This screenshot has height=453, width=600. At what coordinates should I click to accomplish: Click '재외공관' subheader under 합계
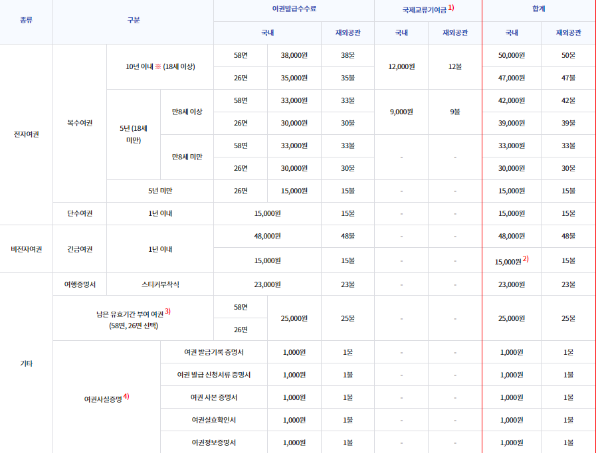tap(568, 33)
